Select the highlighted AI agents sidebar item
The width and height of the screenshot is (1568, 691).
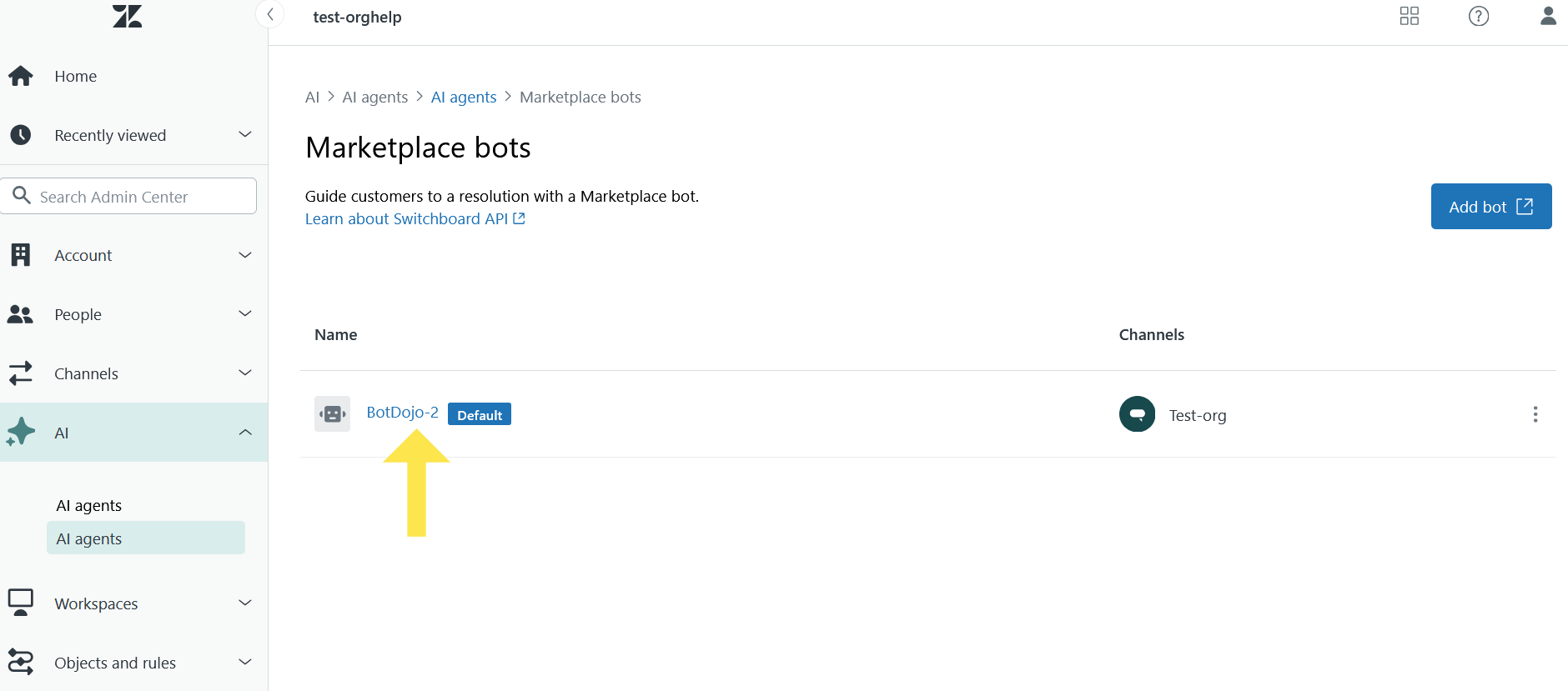[145, 538]
